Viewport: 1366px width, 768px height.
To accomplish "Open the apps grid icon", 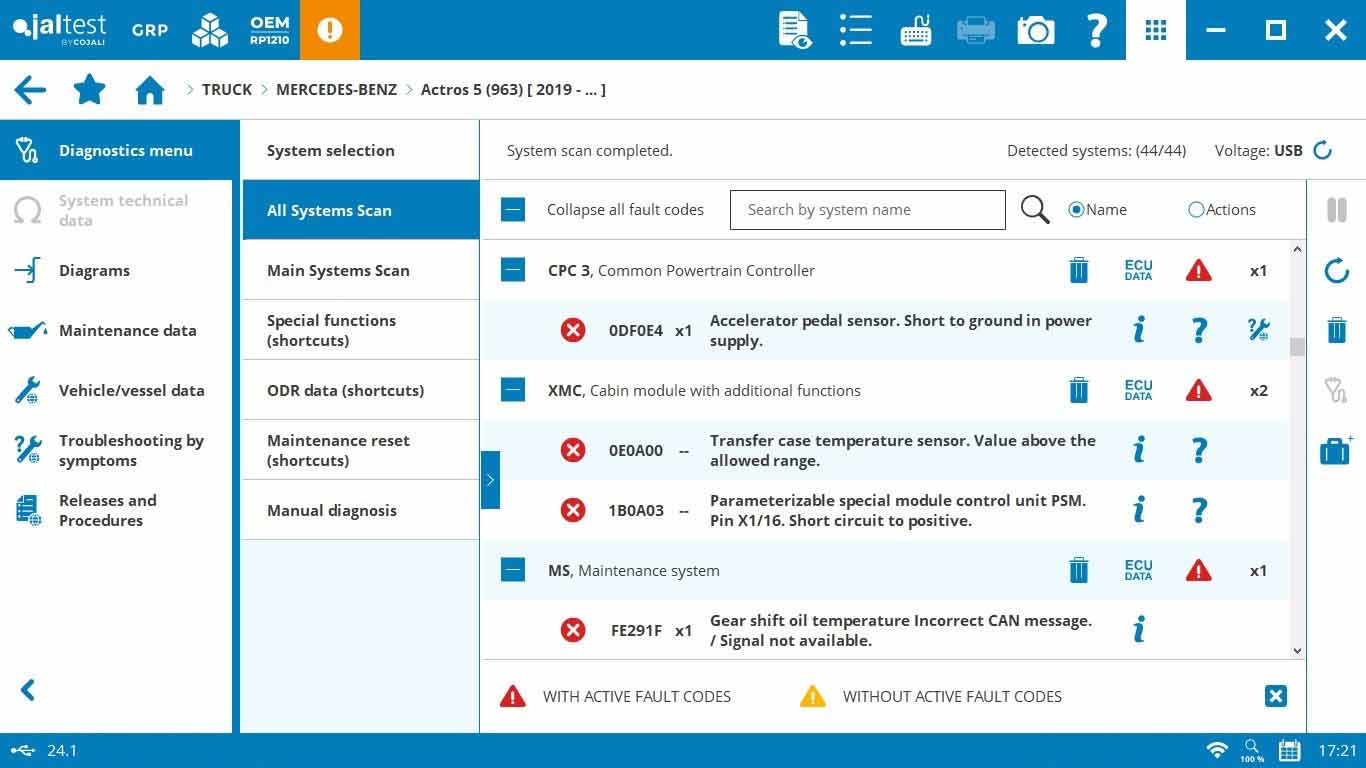I will click(x=1156, y=30).
